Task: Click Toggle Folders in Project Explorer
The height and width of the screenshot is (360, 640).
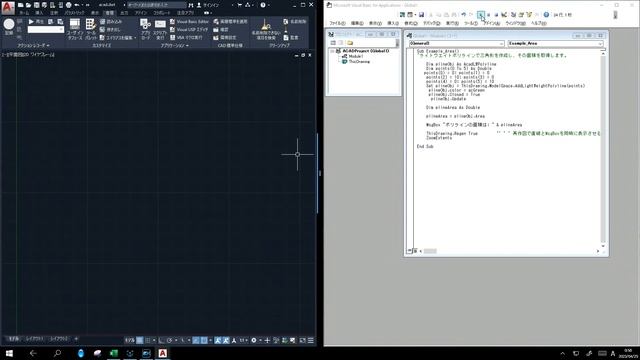Action: (x=350, y=42)
